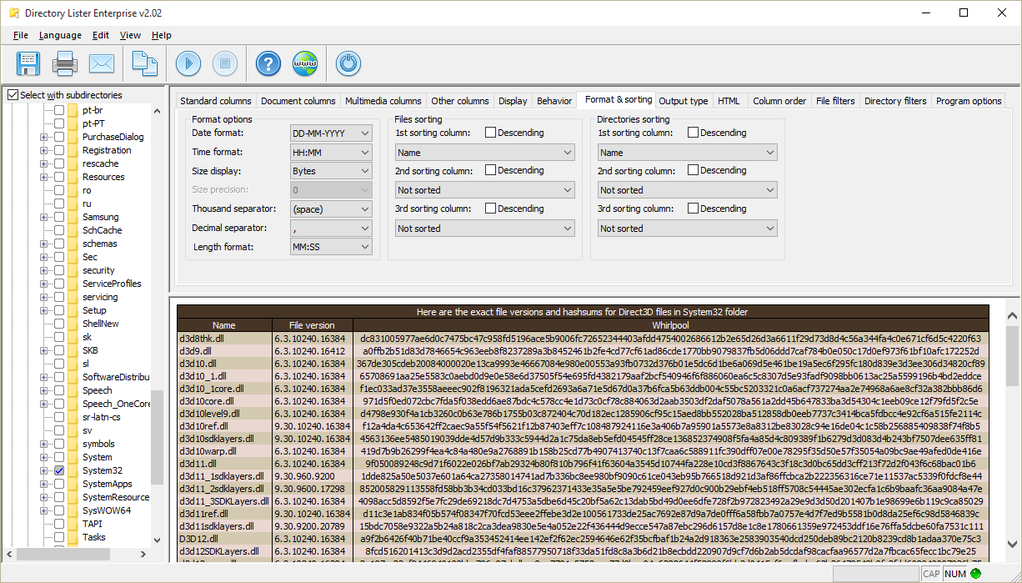Viewport: 1022px width, 583px height.
Task: Check the Resources folder checkbox
Action: point(59,177)
